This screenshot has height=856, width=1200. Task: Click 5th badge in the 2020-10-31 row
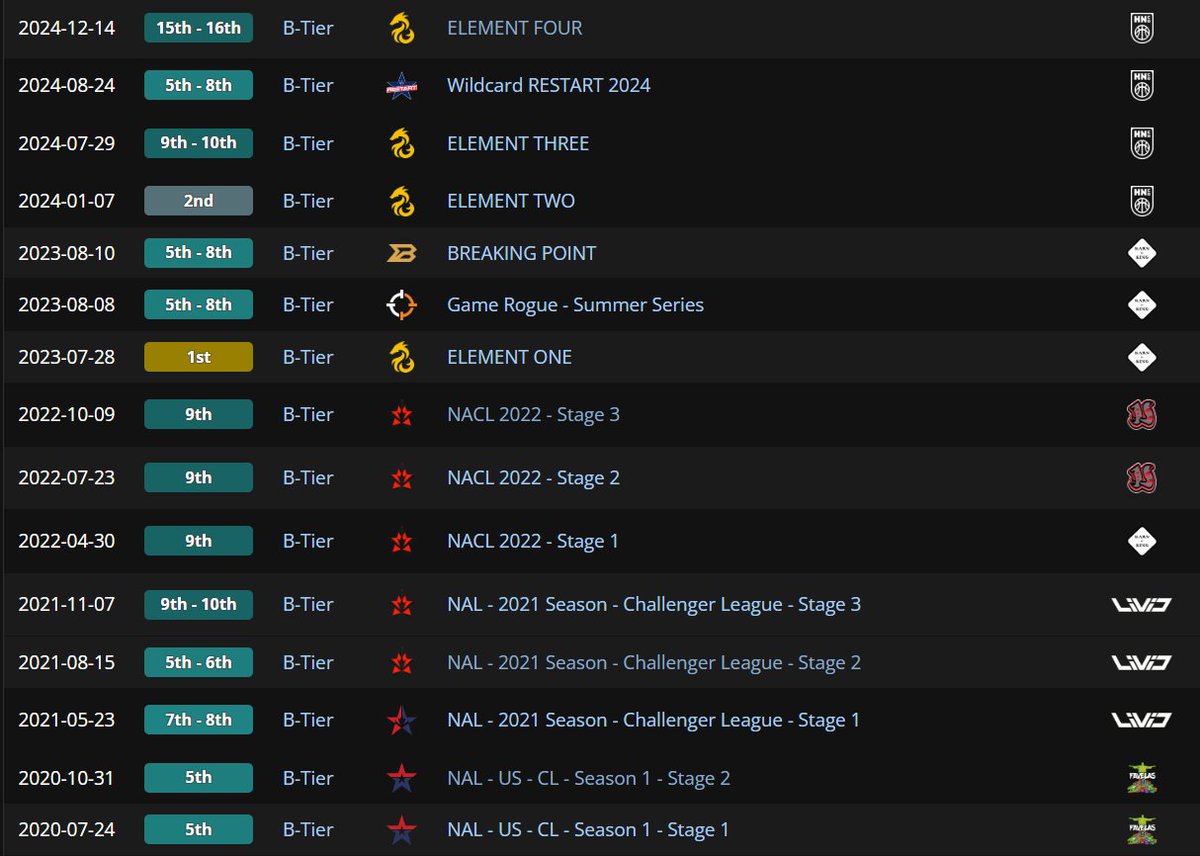(198, 778)
